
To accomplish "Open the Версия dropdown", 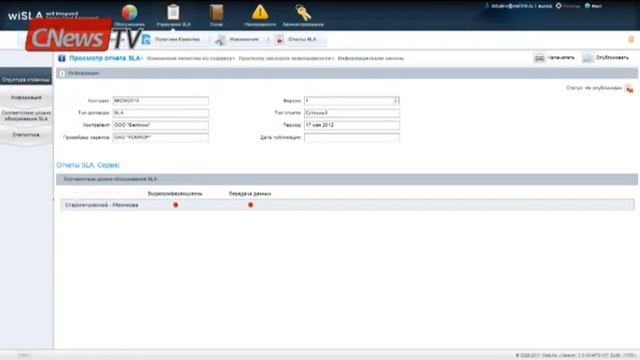I will tap(395, 100).
